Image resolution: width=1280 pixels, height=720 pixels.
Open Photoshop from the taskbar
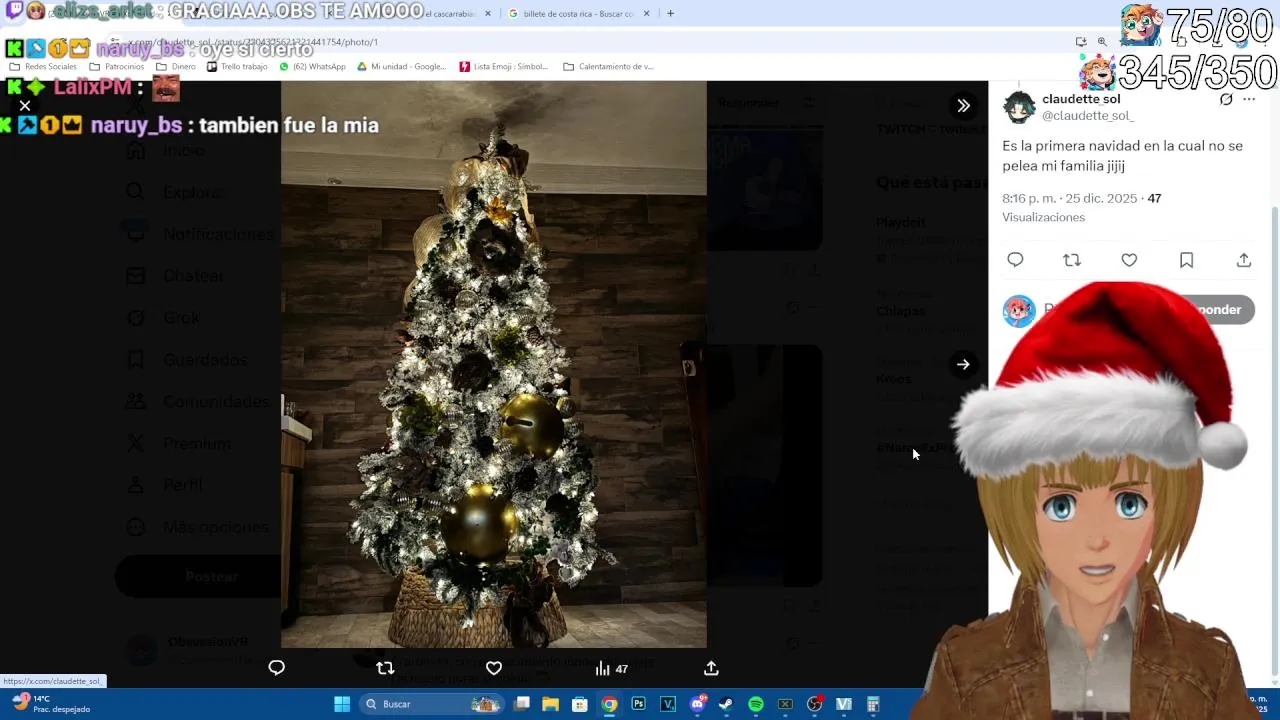click(x=638, y=704)
